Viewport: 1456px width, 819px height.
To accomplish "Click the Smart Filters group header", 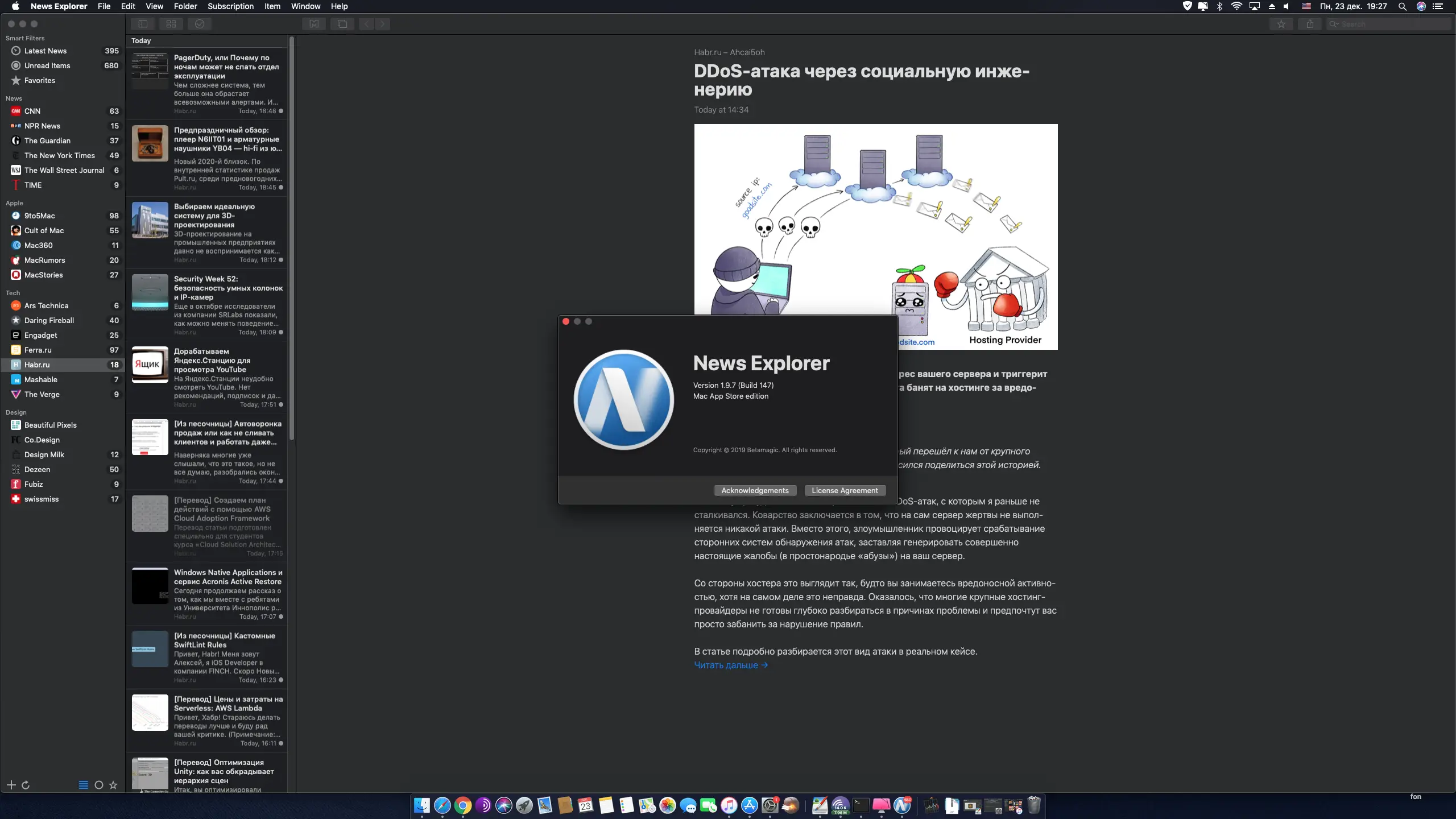I will click(x=25, y=38).
